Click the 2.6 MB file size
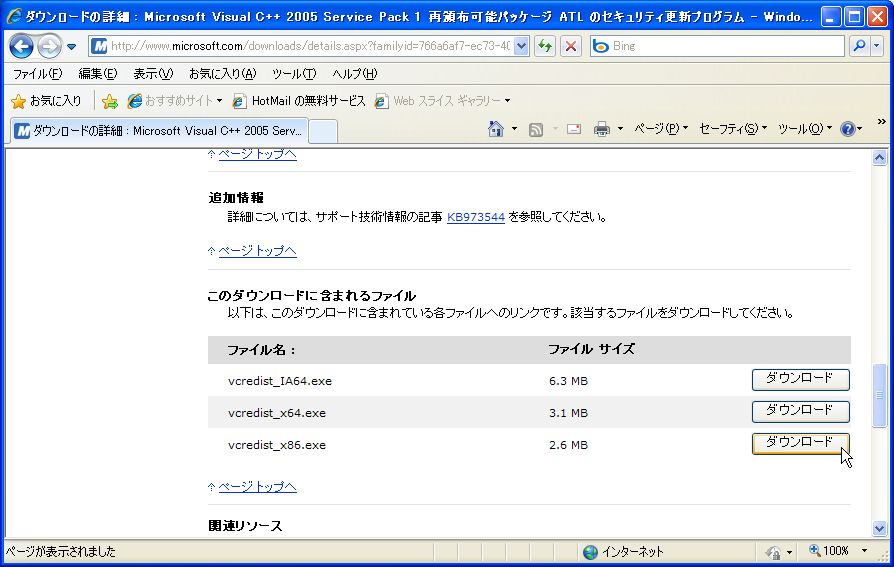894x567 pixels. [x=568, y=445]
